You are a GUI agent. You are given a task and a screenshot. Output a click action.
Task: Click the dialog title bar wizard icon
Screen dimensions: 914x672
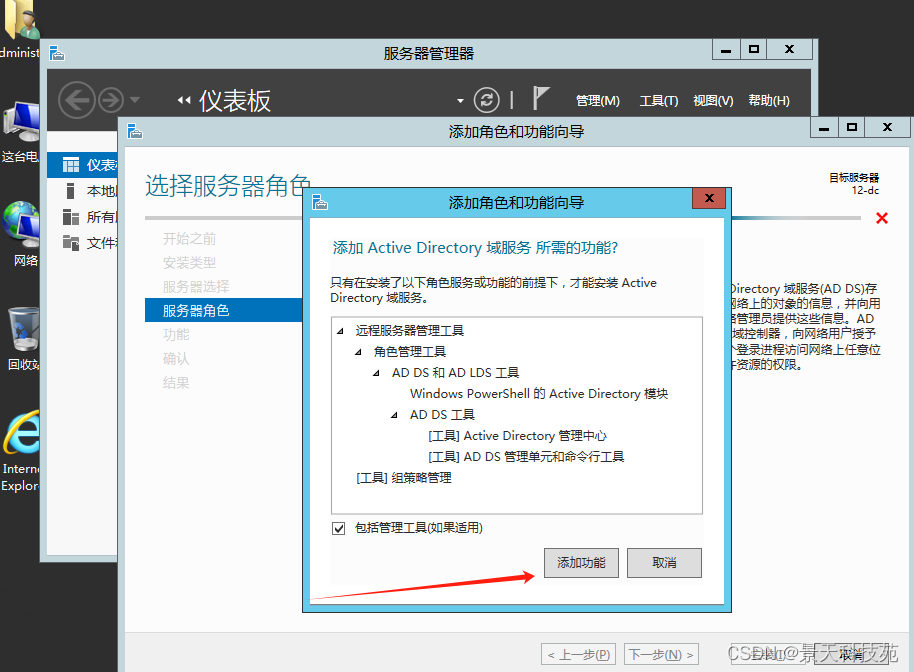320,202
